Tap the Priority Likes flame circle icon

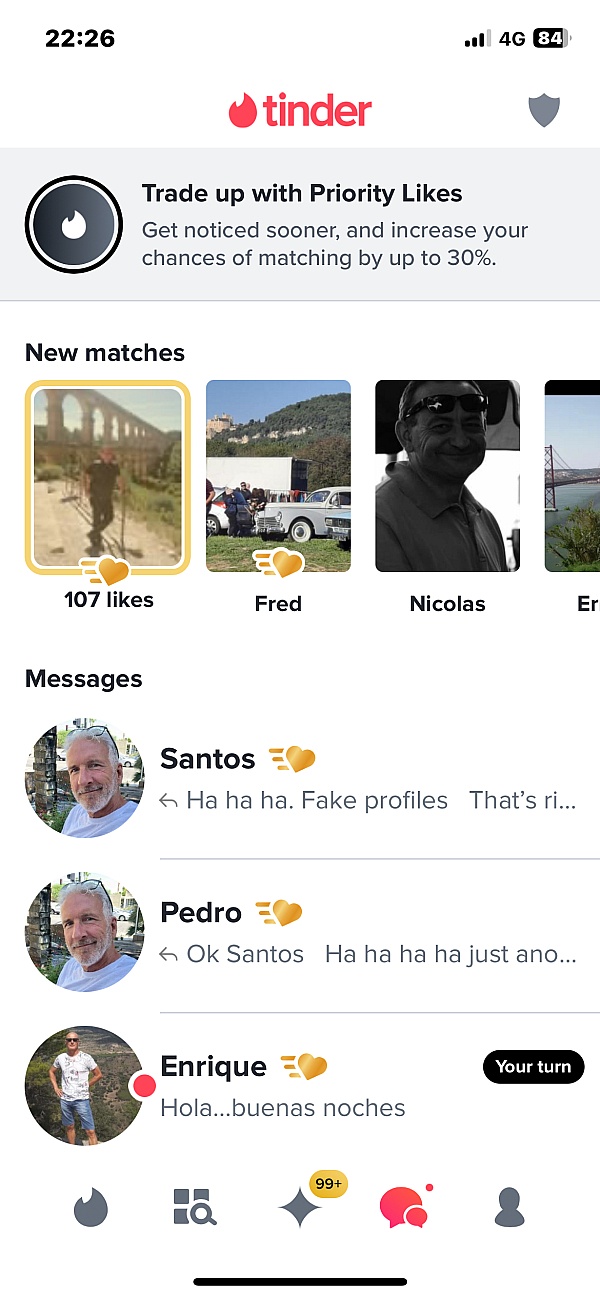click(74, 223)
